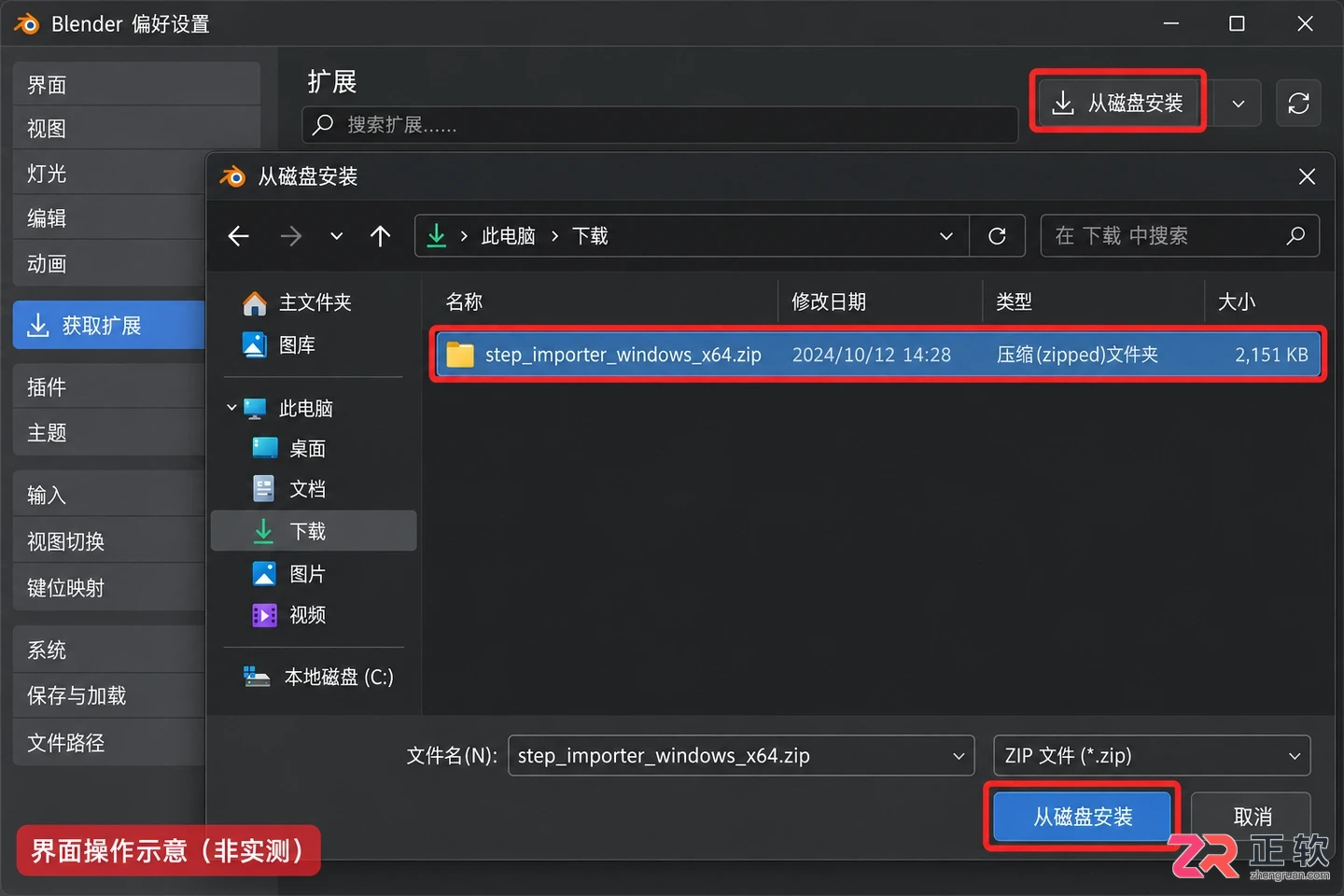Select 视频 folder in navigation pane
Viewport: 1344px width, 896px height.
(289, 615)
